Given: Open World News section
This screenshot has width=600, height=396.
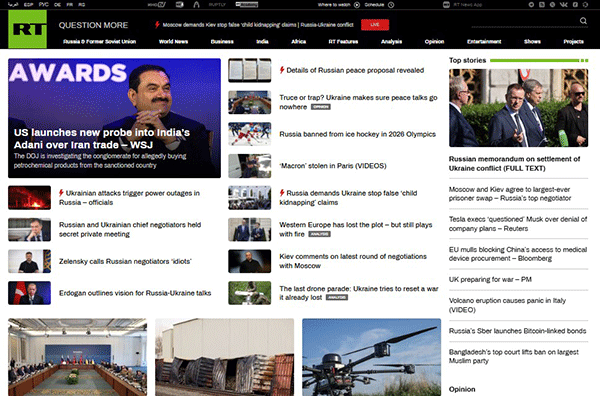Looking at the screenshot, I should [173, 41].
